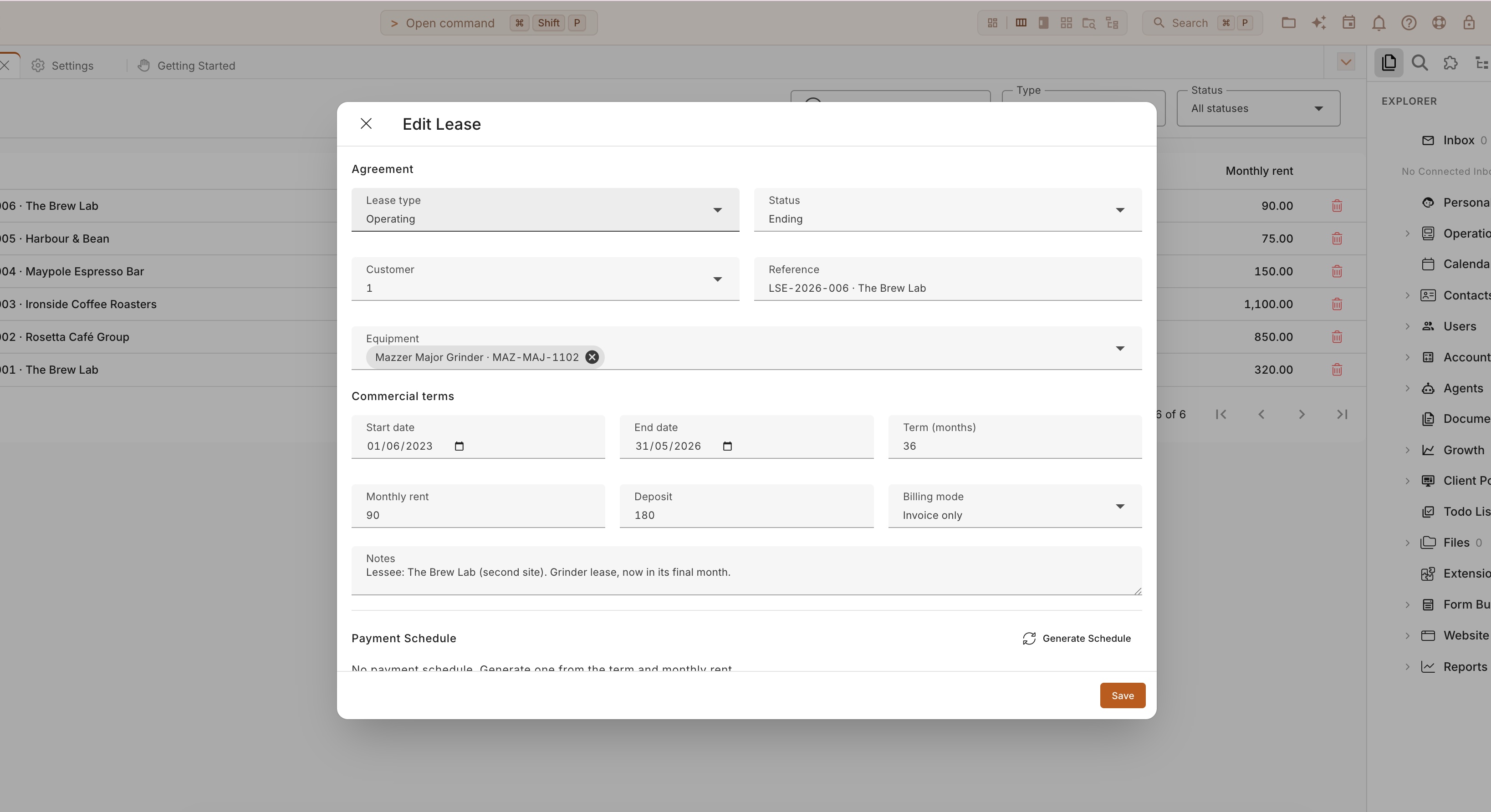1491x812 pixels.
Task: Open the calendar icon in top bar
Action: (x=1348, y=23)
